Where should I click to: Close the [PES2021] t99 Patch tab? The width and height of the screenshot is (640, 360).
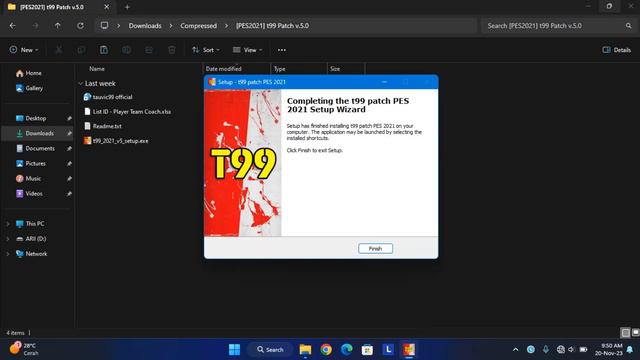coord(107,7)
